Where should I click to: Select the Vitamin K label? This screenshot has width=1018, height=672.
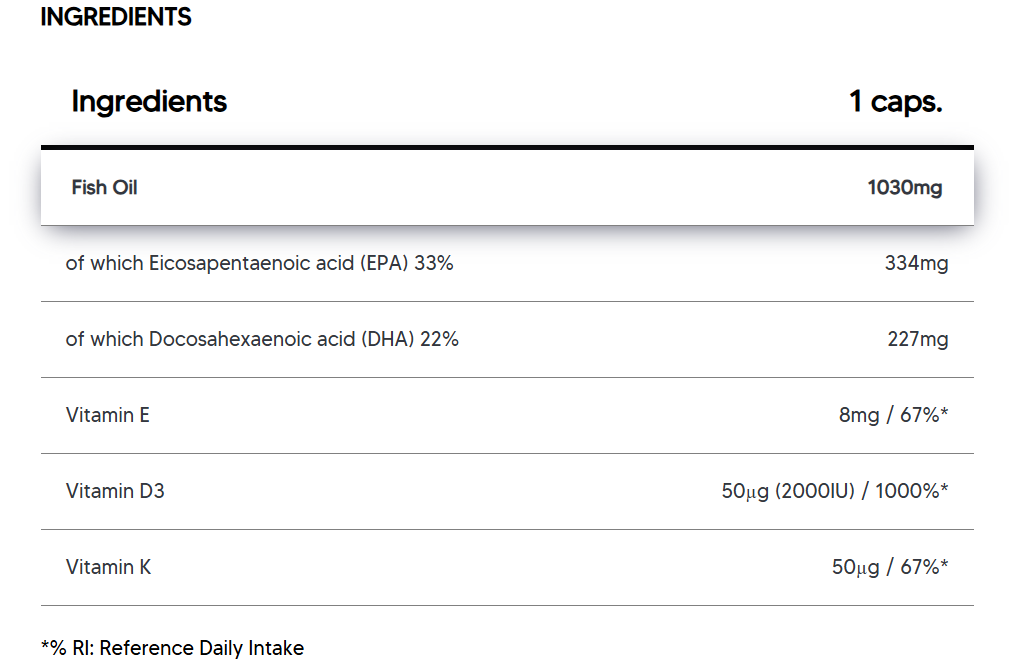click(108, 567)
